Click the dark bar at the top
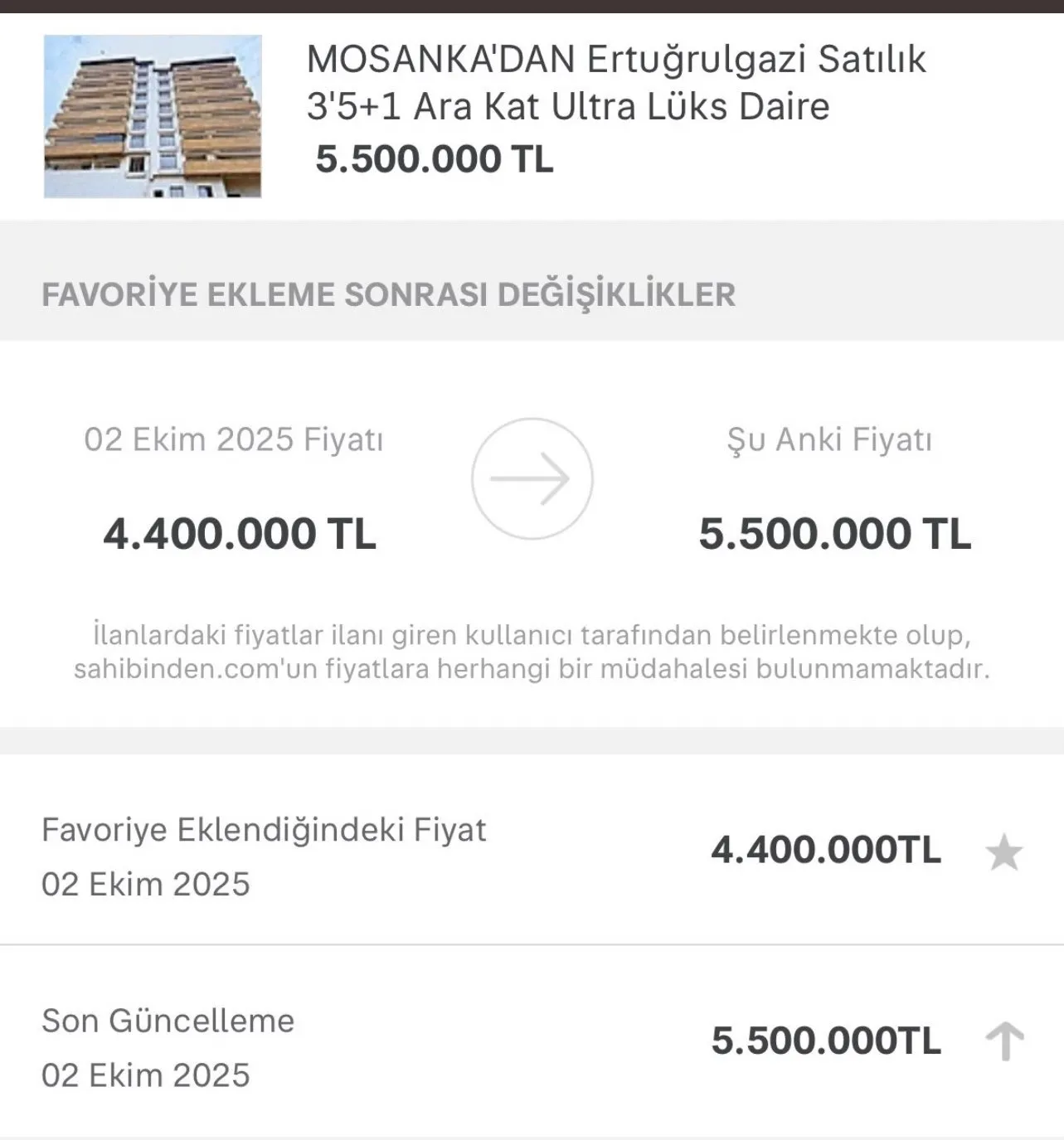 [532, 6]
